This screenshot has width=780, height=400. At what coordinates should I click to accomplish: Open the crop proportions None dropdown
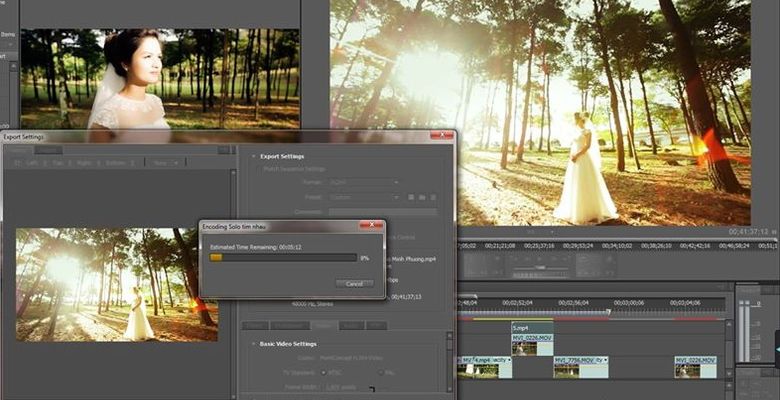[165, 163]
